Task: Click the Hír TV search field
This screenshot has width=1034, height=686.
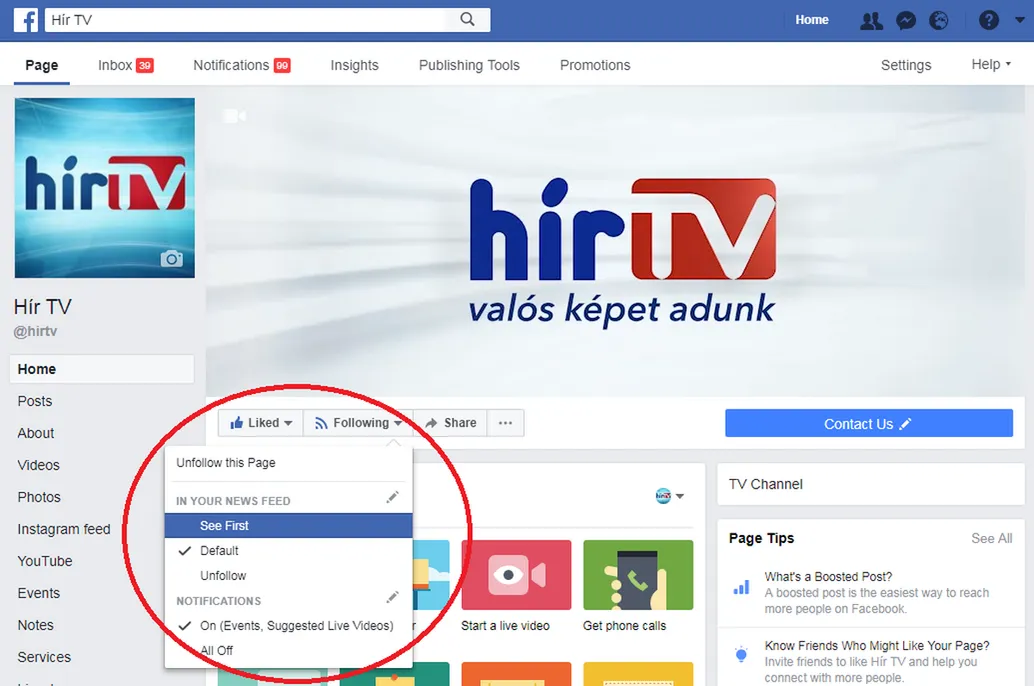Action: pyautogui.click(x=250, y=20)
